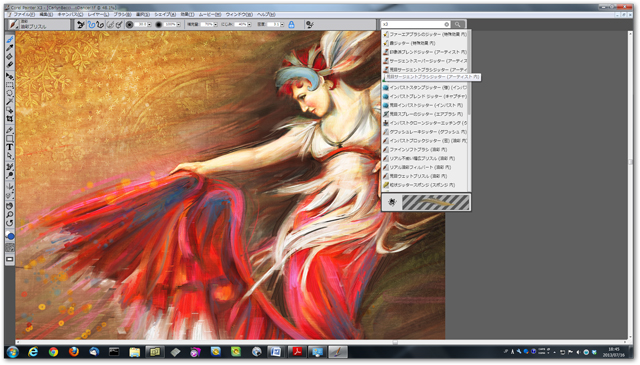Select ファインソフトブラシ search result
This screenshot has height=365, width=640.
pos(425,149)
